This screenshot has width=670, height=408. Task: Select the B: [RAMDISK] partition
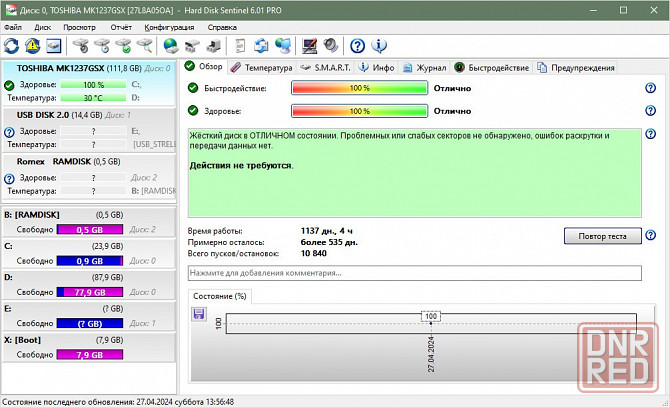89,222
